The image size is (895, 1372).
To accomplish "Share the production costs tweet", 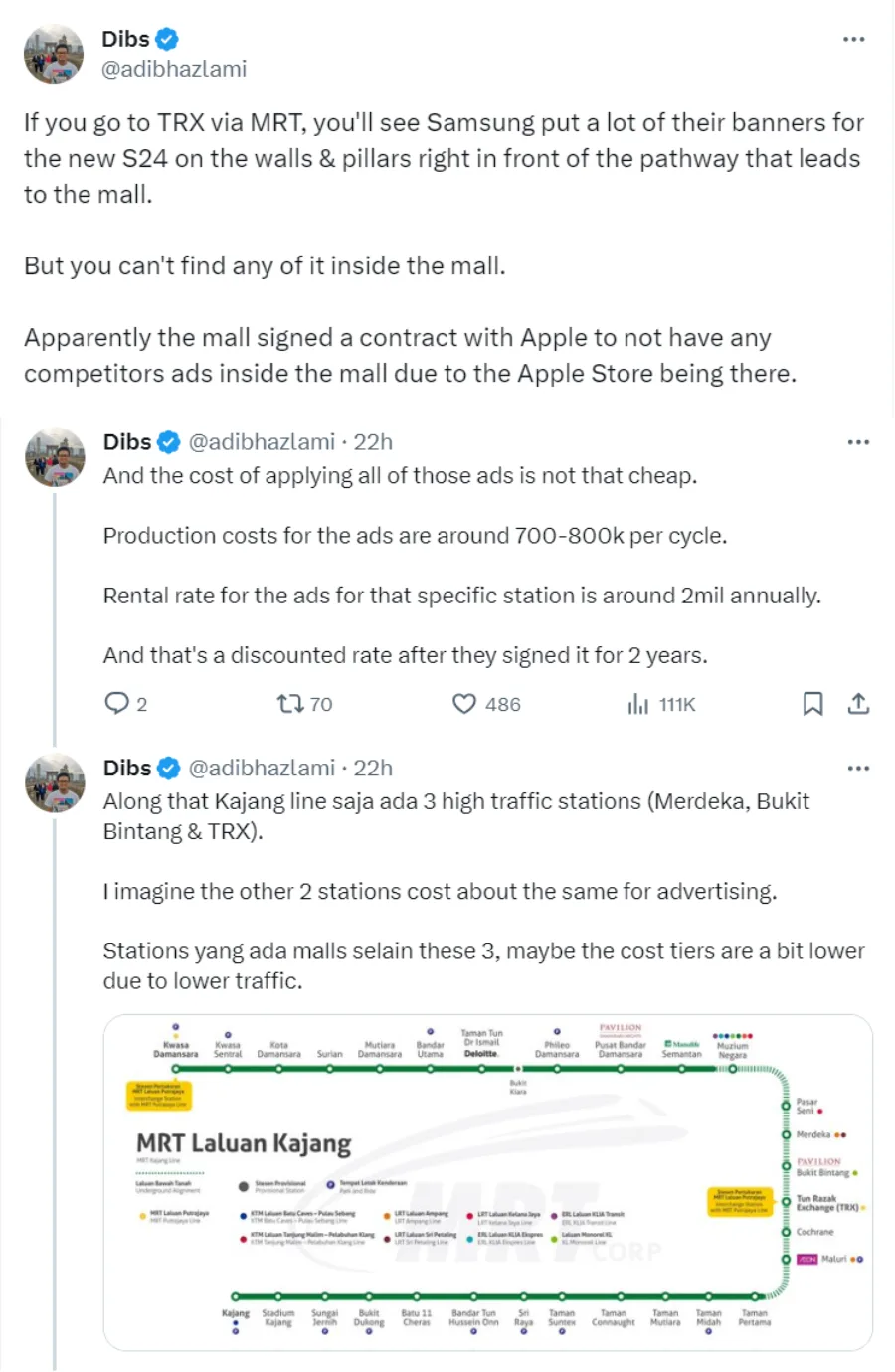I will pos(858,704).
